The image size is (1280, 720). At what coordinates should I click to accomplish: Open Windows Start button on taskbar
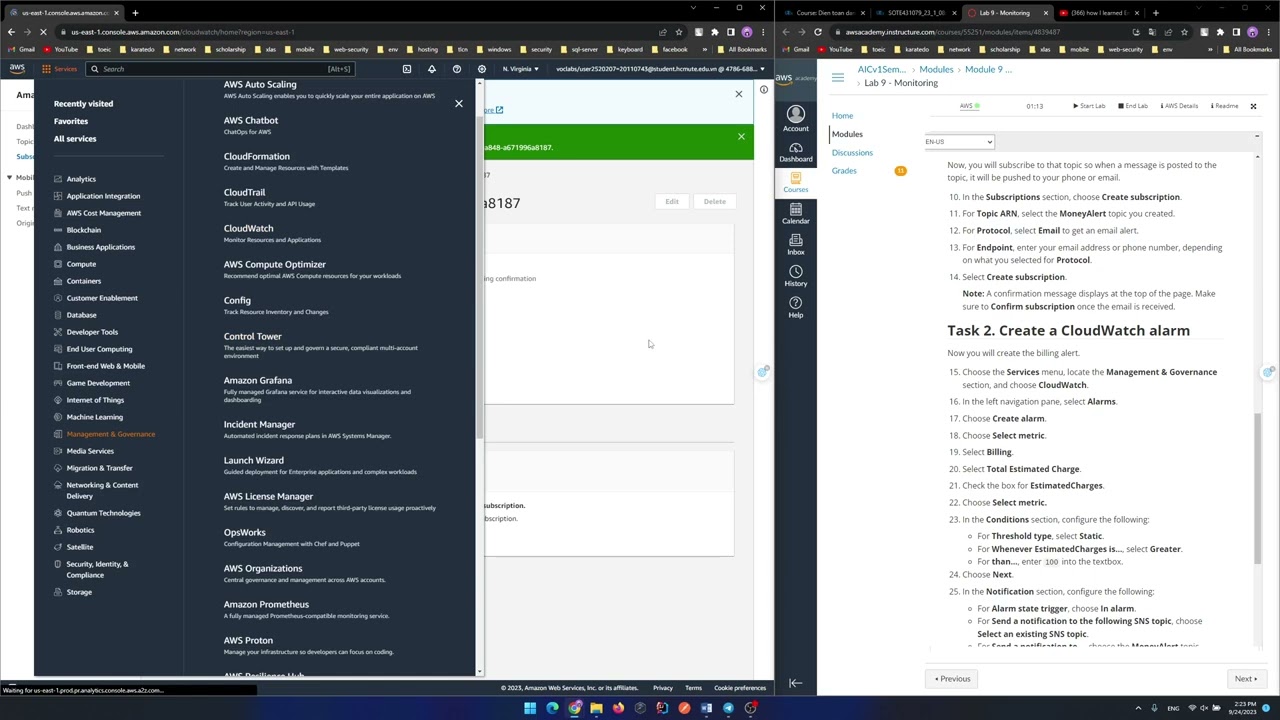530,708
